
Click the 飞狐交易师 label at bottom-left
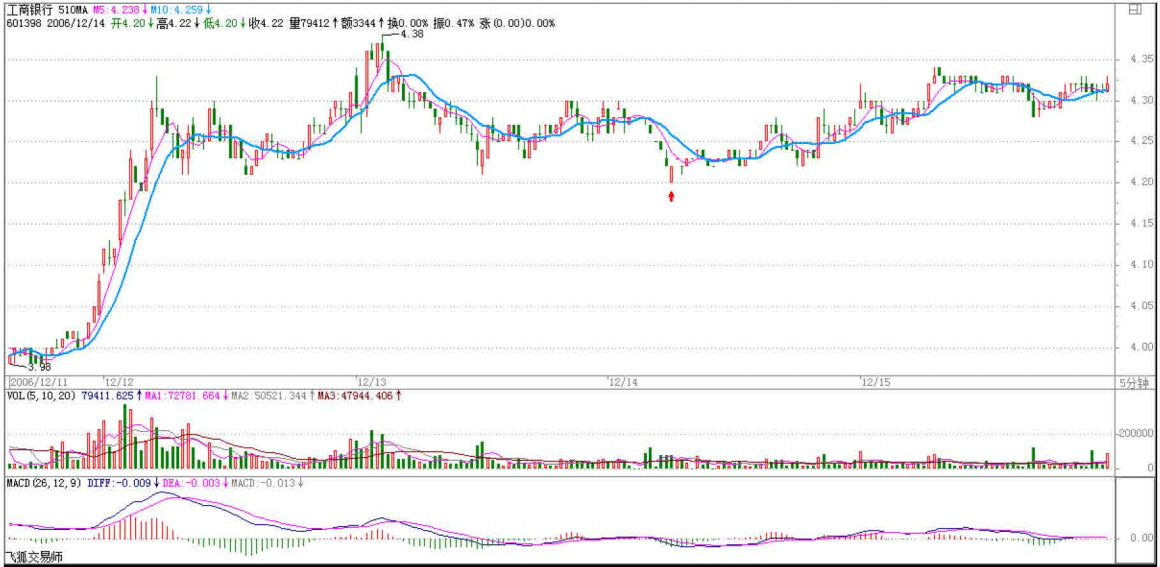tap(34, 557)
